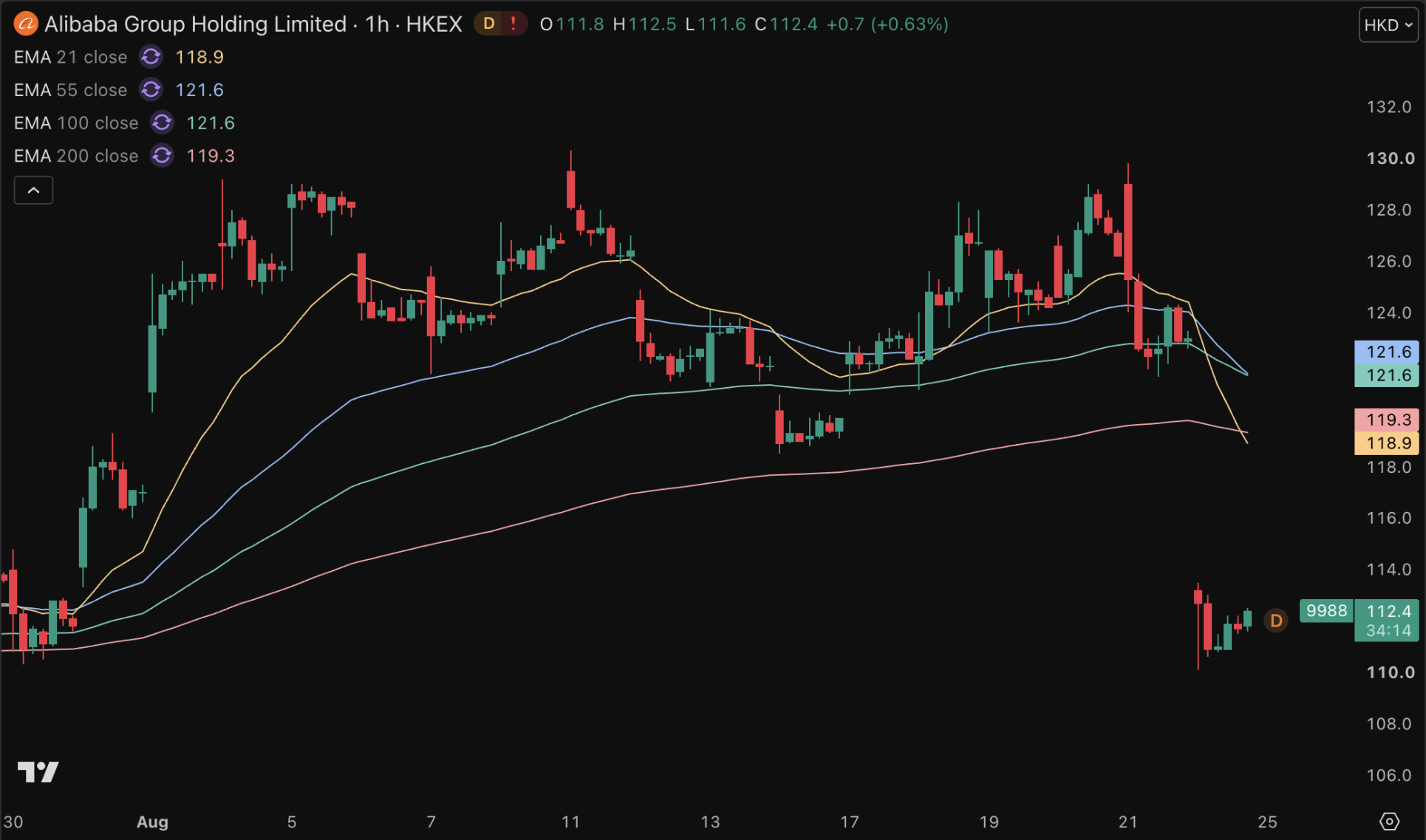Click the 114.0 price-axis label
The width and height of the screenshot is (1426, 840).
[x=1389, y=570]
